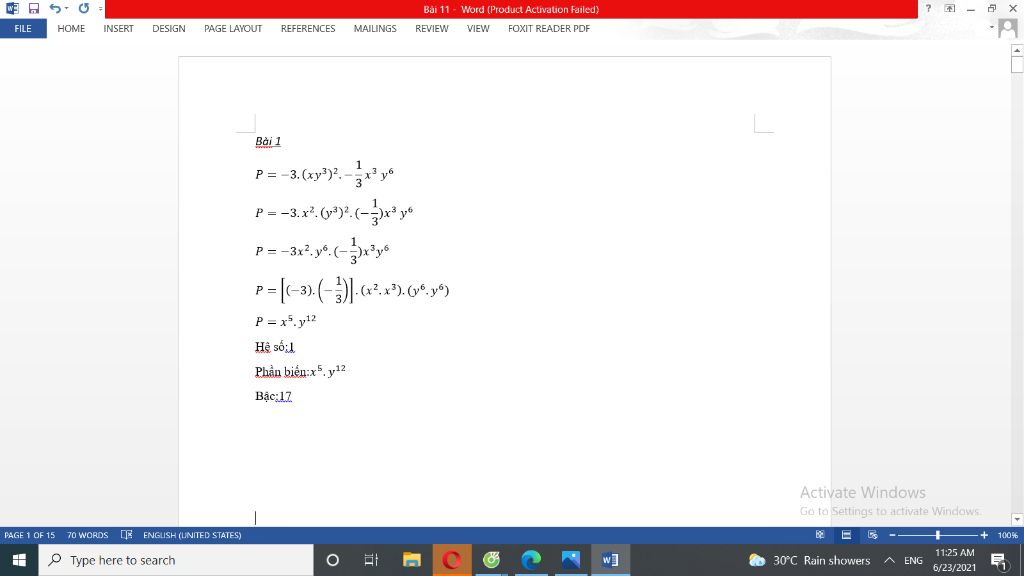Image resolution: width=1024 pixels, height=576 pixels.
Task: Open File Explorer from taskbar
Action: (411, 560)
